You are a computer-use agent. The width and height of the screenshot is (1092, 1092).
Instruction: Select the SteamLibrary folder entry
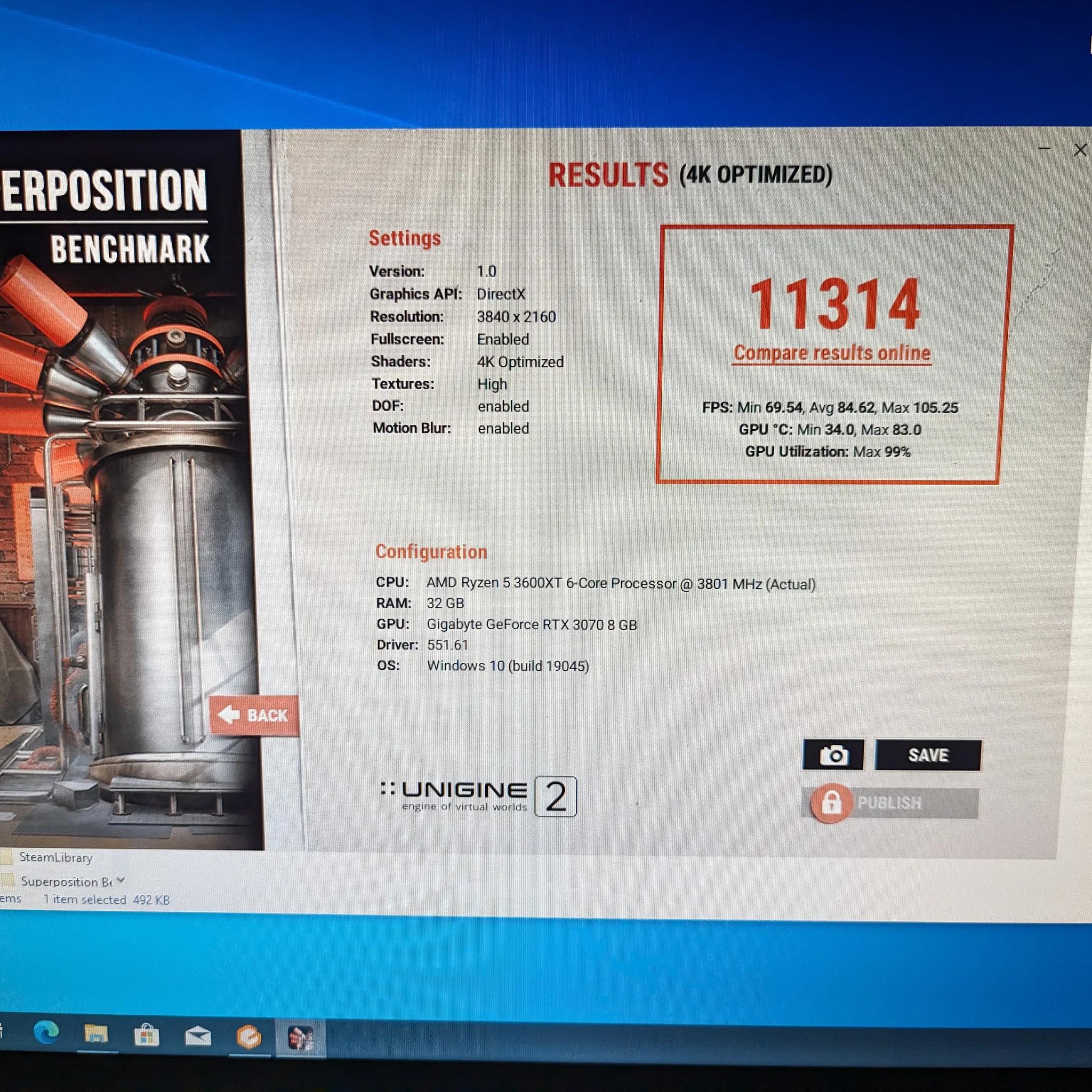pyautogui.click(x=55, y=857)
